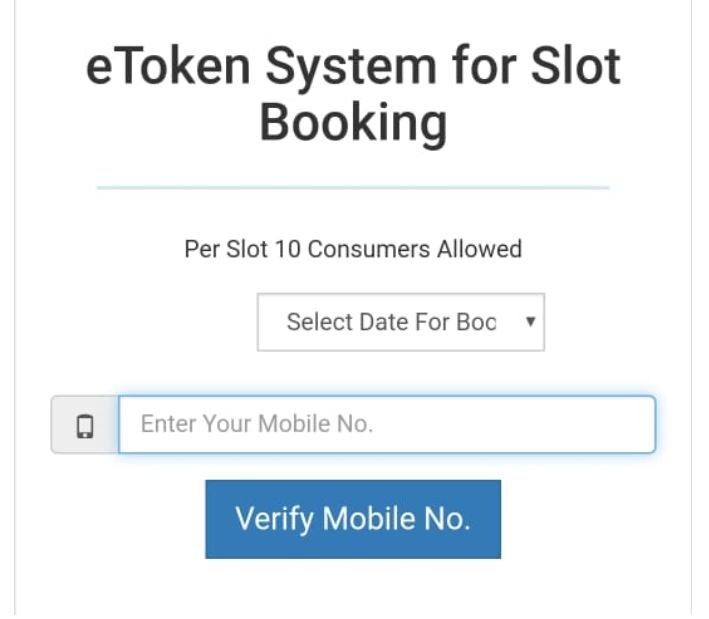Click the gray phone icon addon box
This screenshot has width=709, height=619.
pyautogui.click(x=85, y=425)
